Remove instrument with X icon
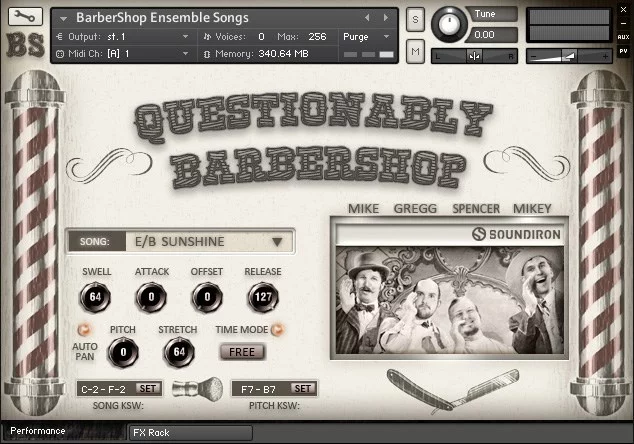This screenshot has height=444, width=634. (x=623, y=10)
